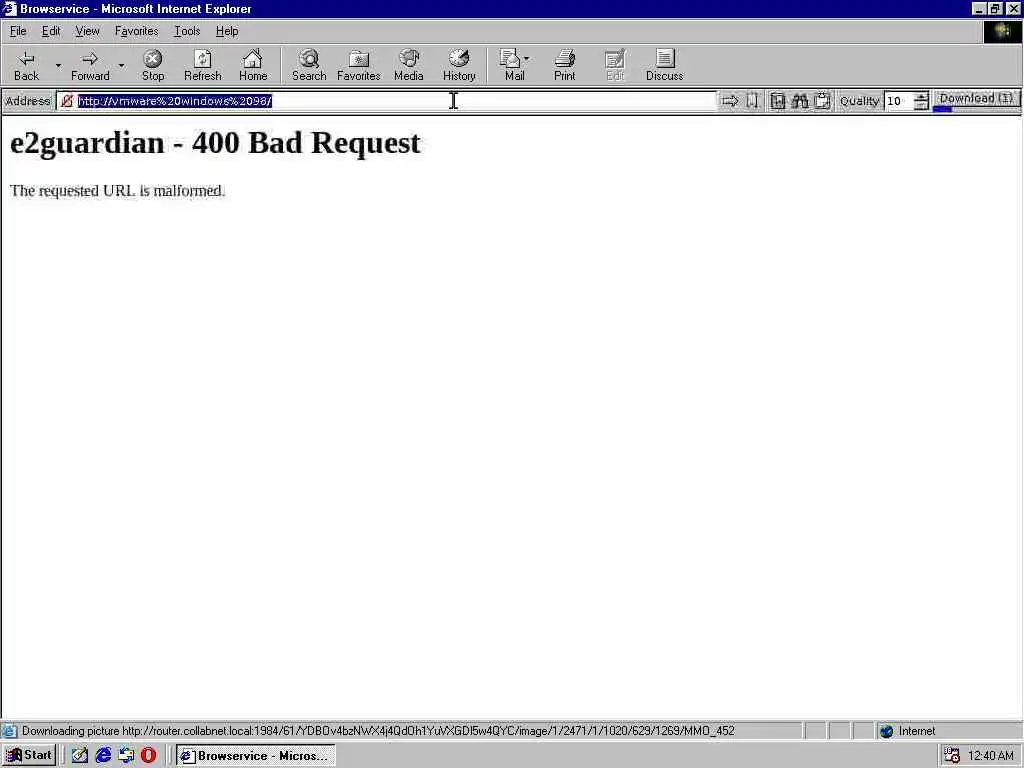Open the Help menu

[227, 31]
